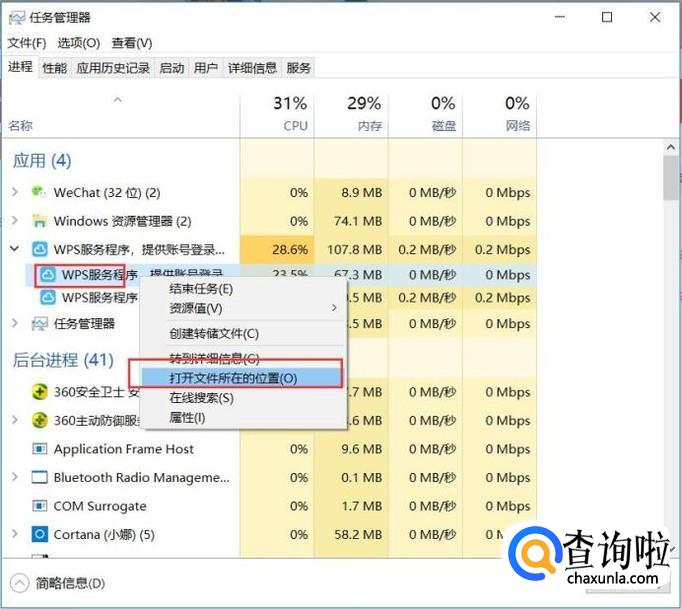This screenshot has width=682, height=609.
Task: Switch to the 用户 tab
Action: point(206,68)
